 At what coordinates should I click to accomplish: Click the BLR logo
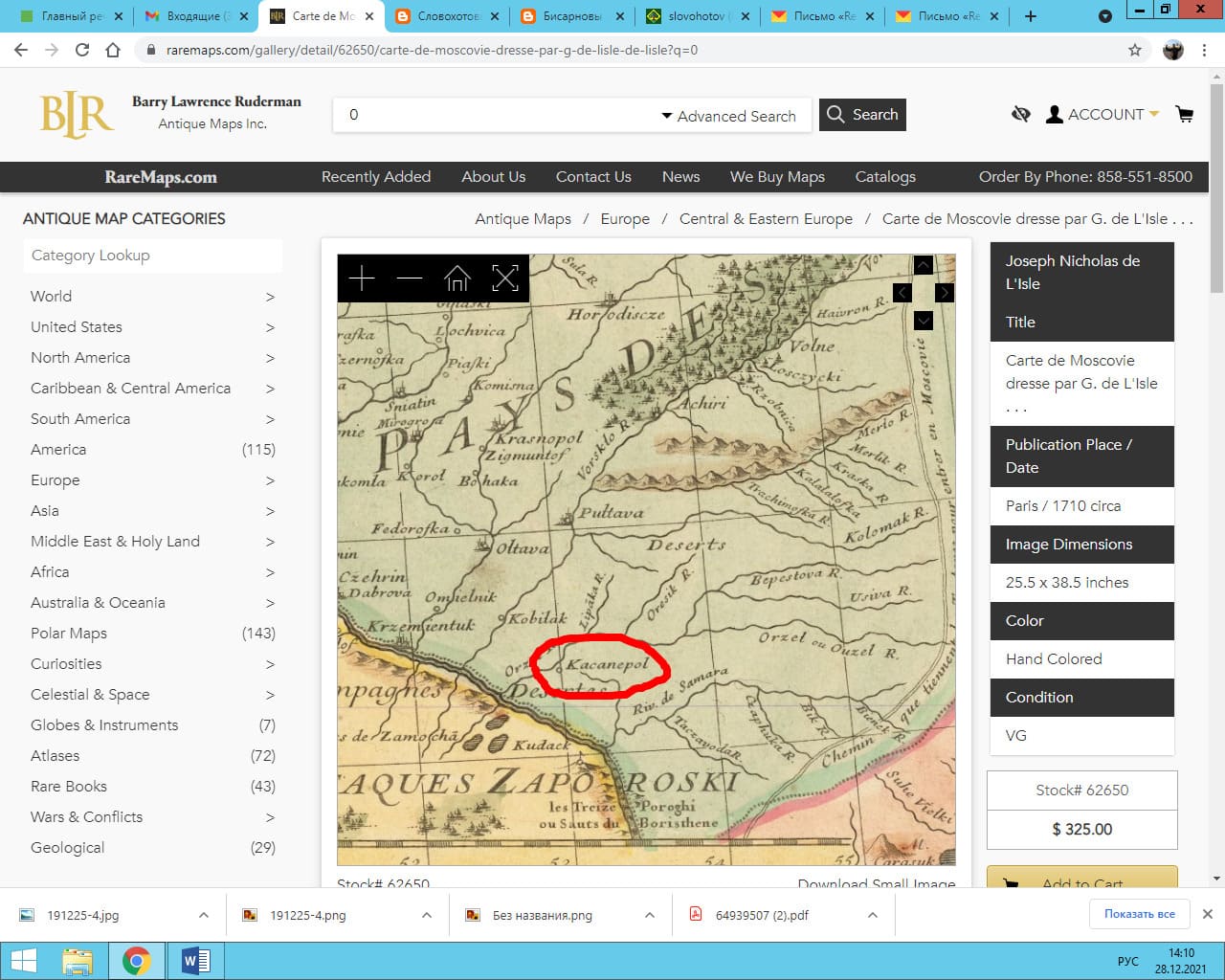[x=77, y=116]
